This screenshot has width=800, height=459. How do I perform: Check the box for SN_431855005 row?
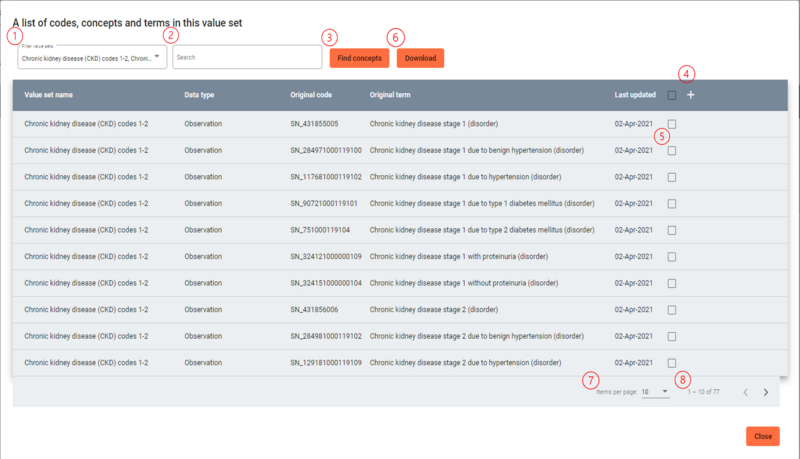pyautogui.click(x=672, y=124)
